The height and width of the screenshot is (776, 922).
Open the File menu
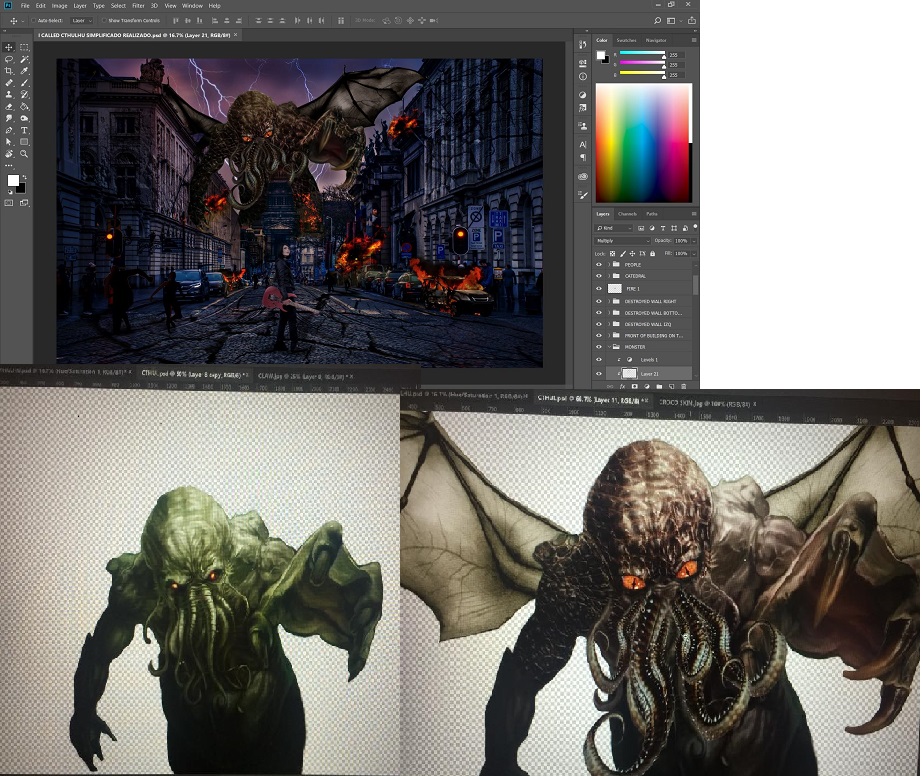(x=25, y=6)
